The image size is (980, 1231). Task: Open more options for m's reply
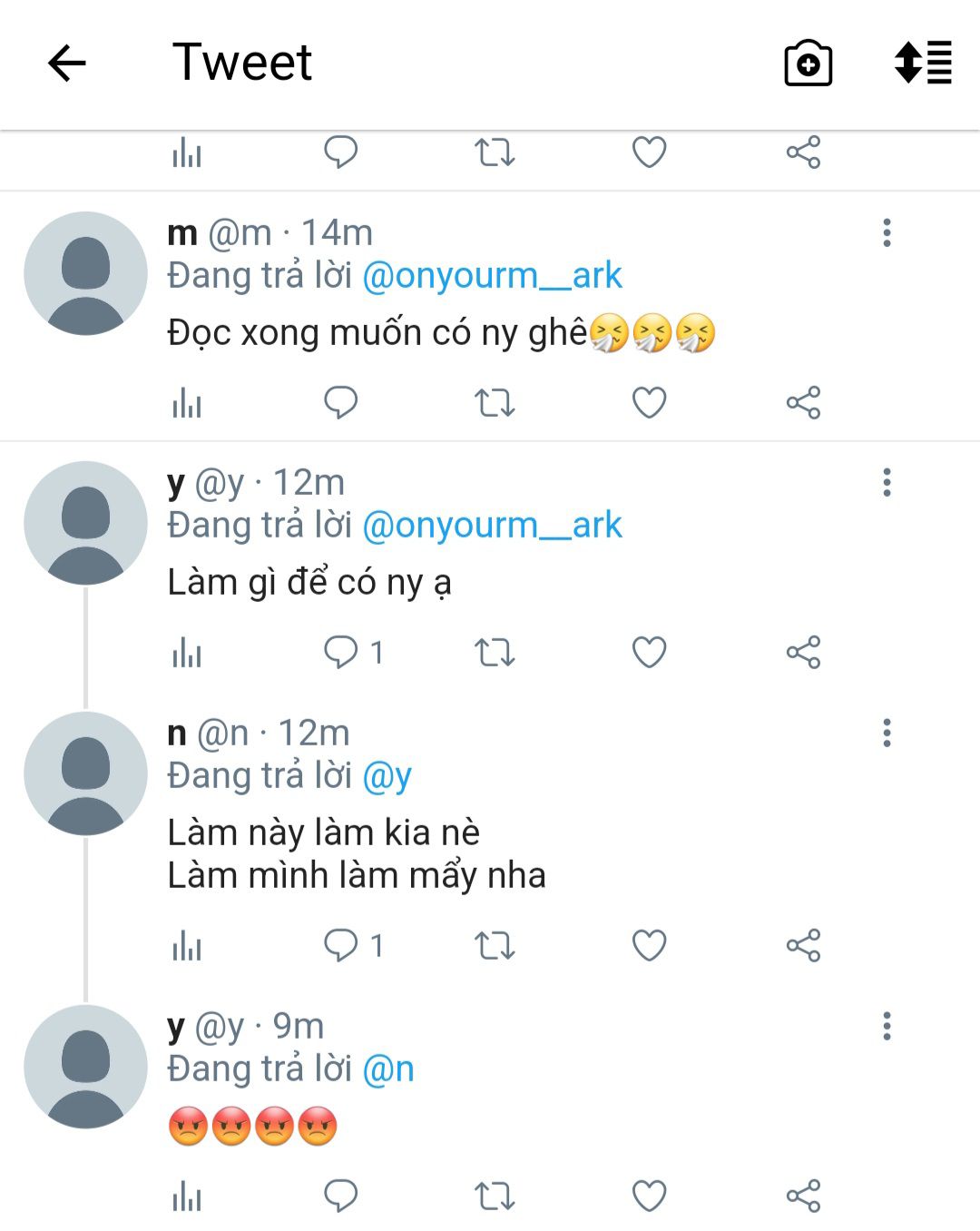(x=887, y=233)
